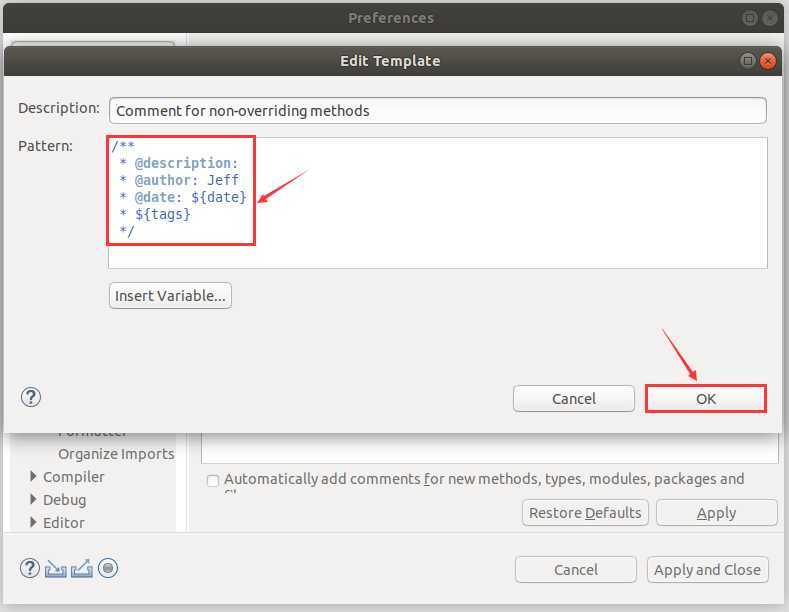Image resolution: width=789 pixels, height=612 pixels.
Task: Click the ${tags} variable in pattern
Action: tap(163, 214)
